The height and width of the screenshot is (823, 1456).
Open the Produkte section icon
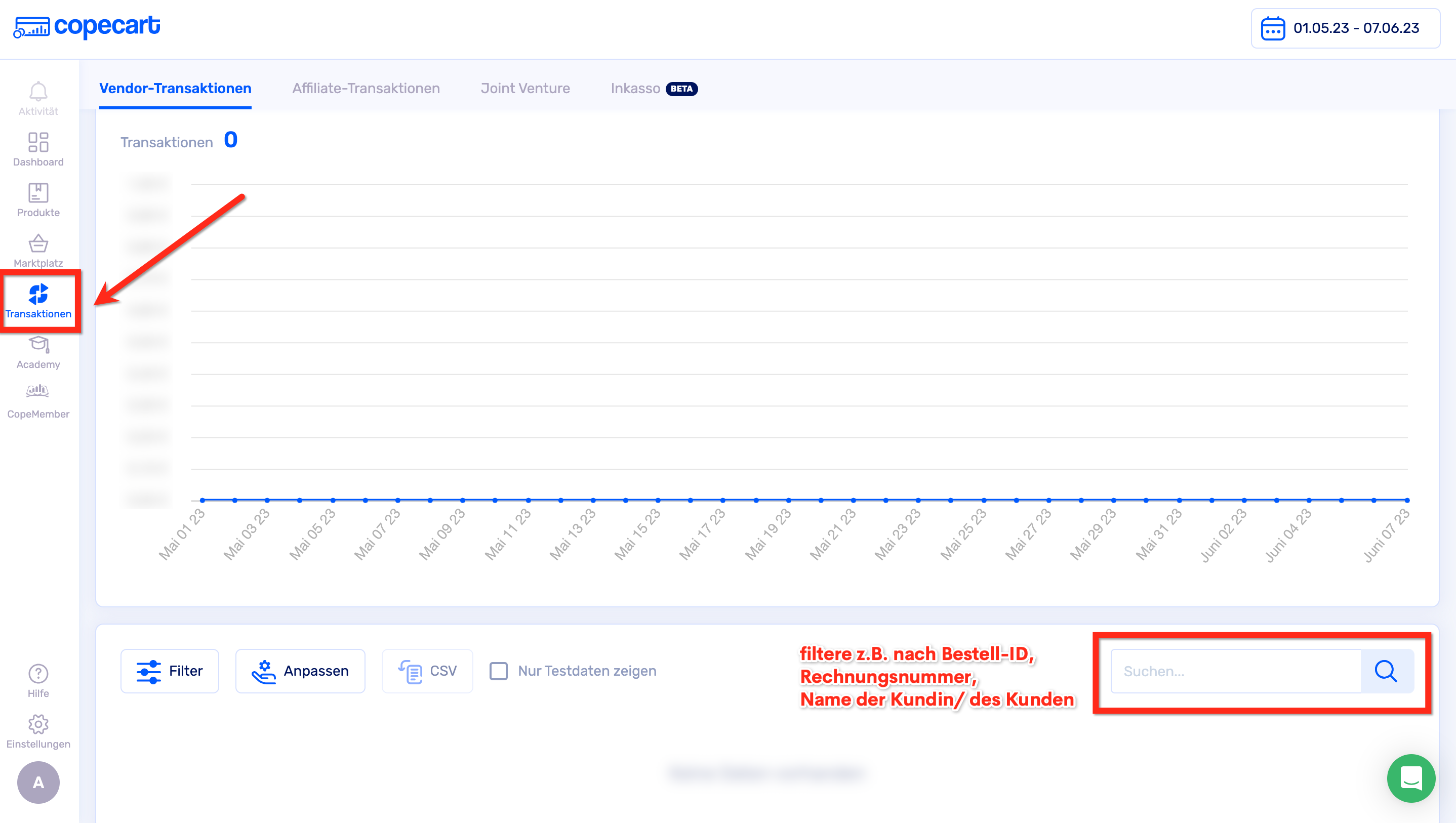[38, 193]
